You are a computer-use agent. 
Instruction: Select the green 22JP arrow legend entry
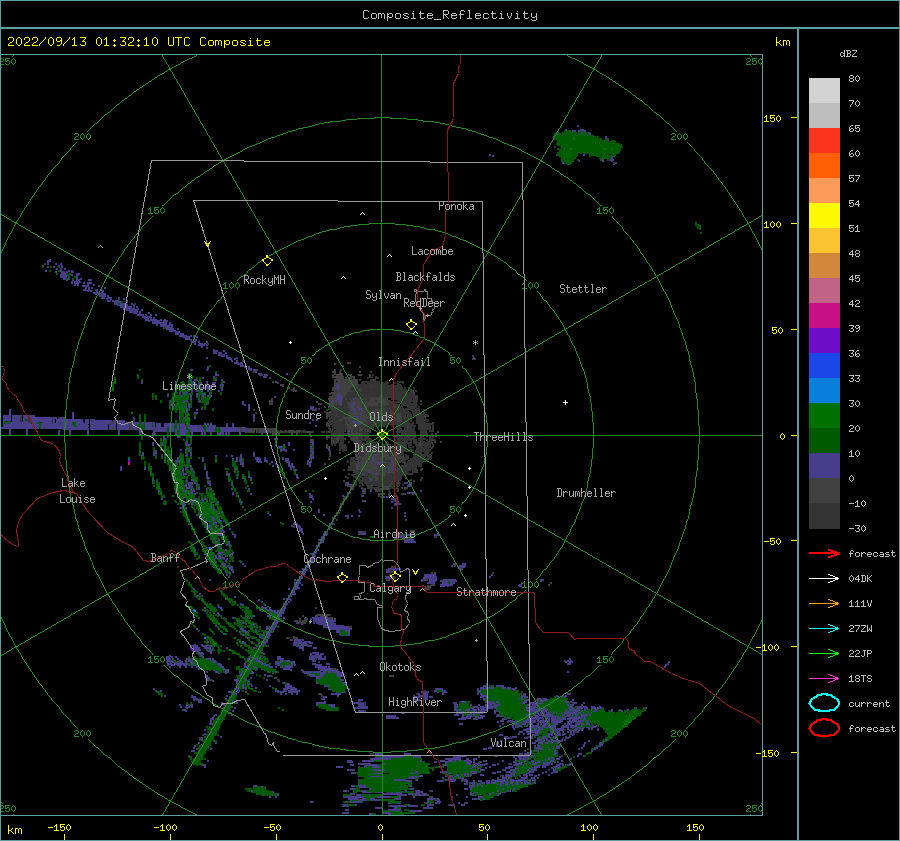824,653
